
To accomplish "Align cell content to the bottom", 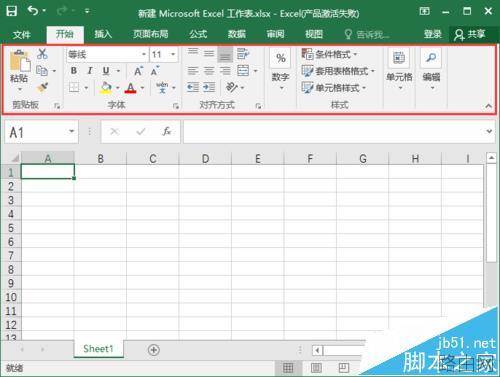I will click(225, 54).
